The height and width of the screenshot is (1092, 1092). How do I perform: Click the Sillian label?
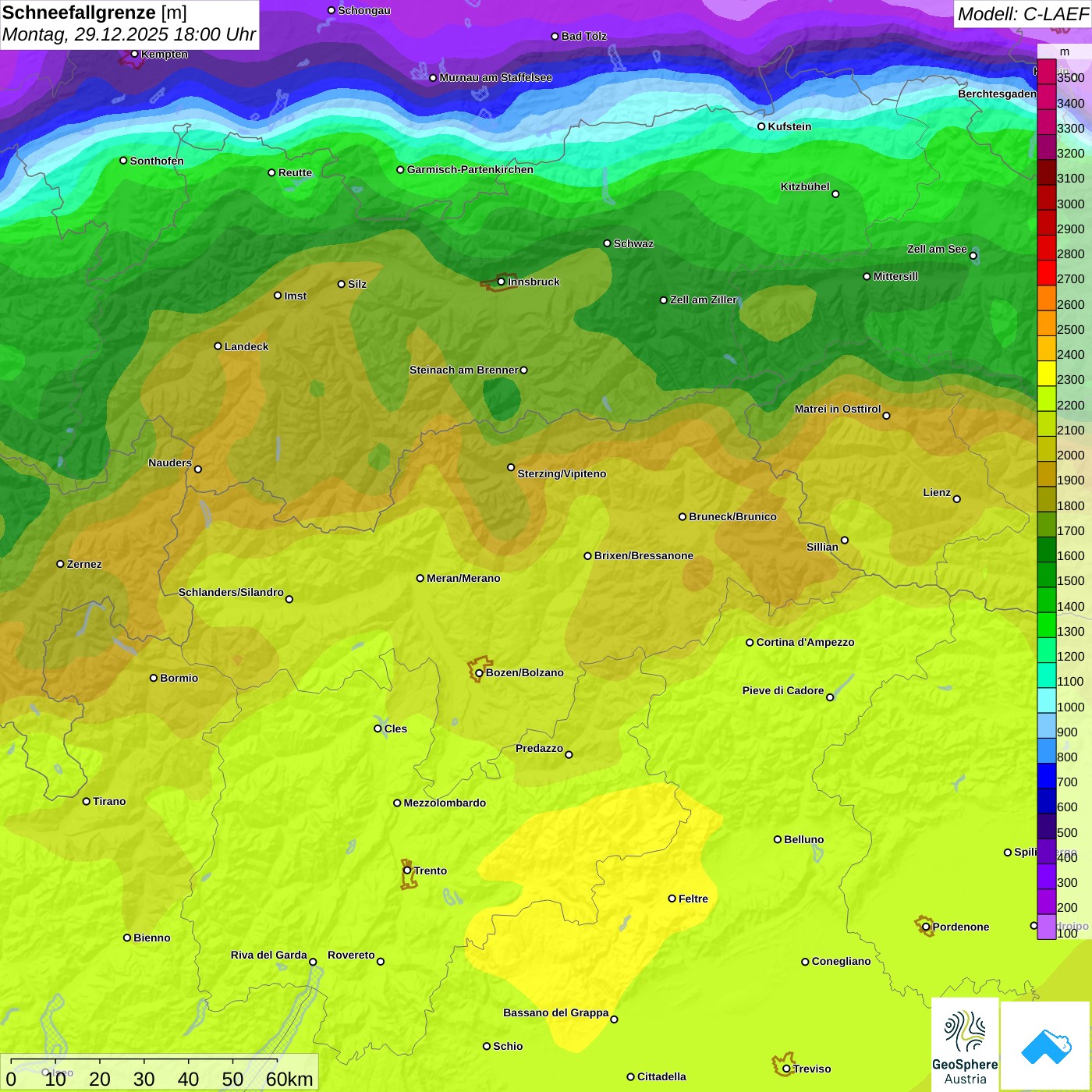[x=822, y=547]
